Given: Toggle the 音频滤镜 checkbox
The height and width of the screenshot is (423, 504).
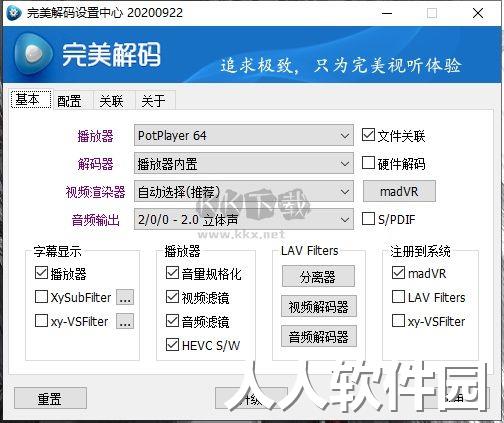Looking at the screenshot, I should point(172,321).
